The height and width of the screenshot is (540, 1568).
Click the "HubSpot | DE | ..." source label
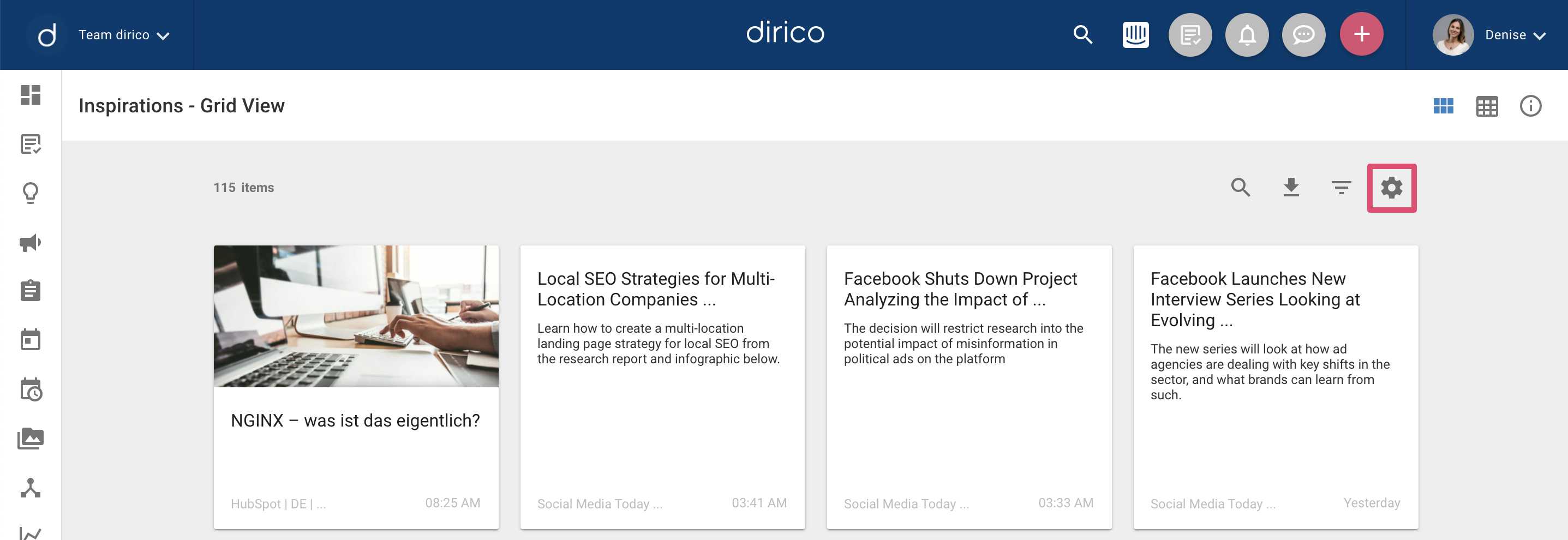click(278, 503)
